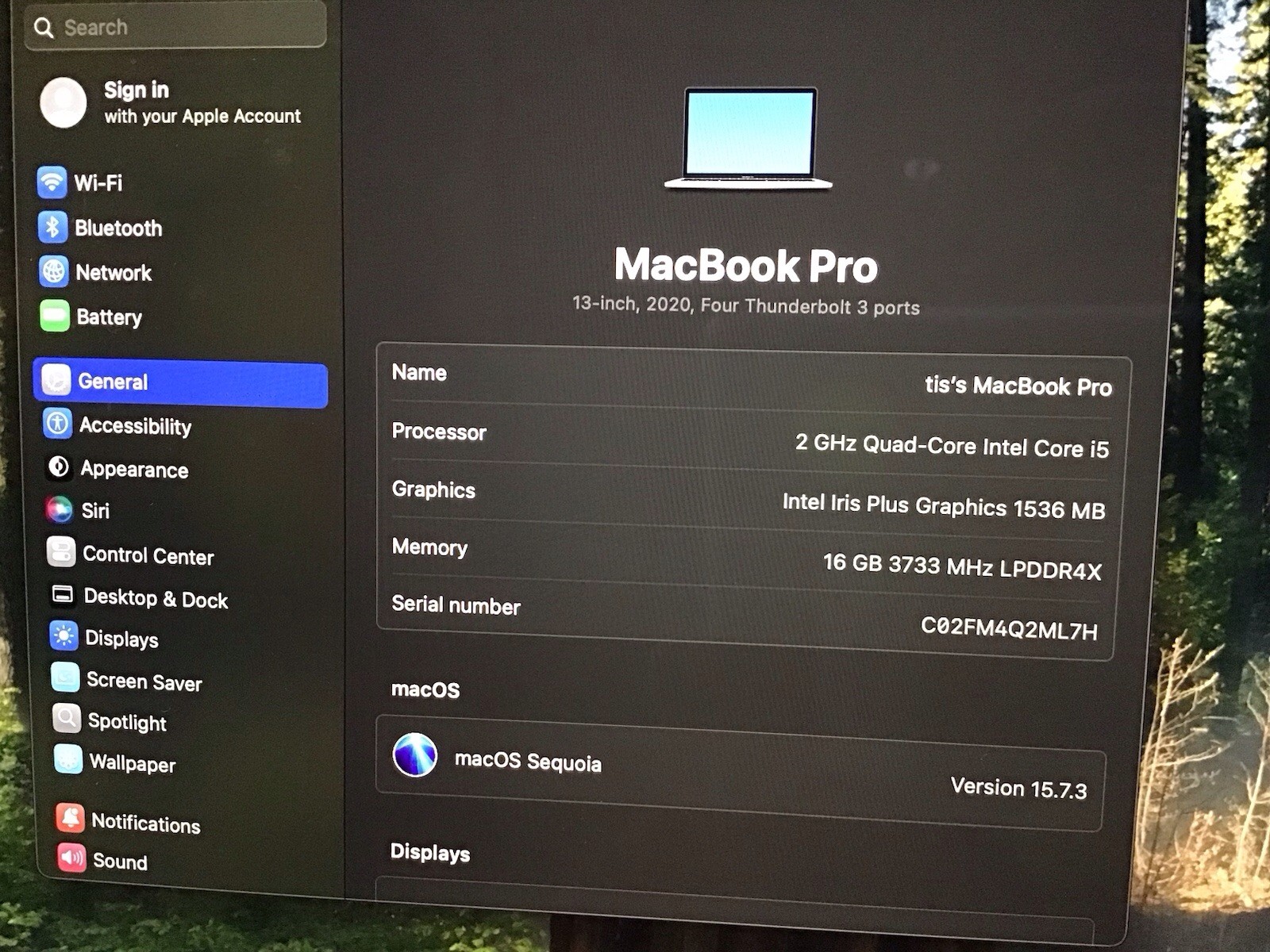Select the General gear icon
This screenshot has width=1270, height=952.
coord(56,380)
